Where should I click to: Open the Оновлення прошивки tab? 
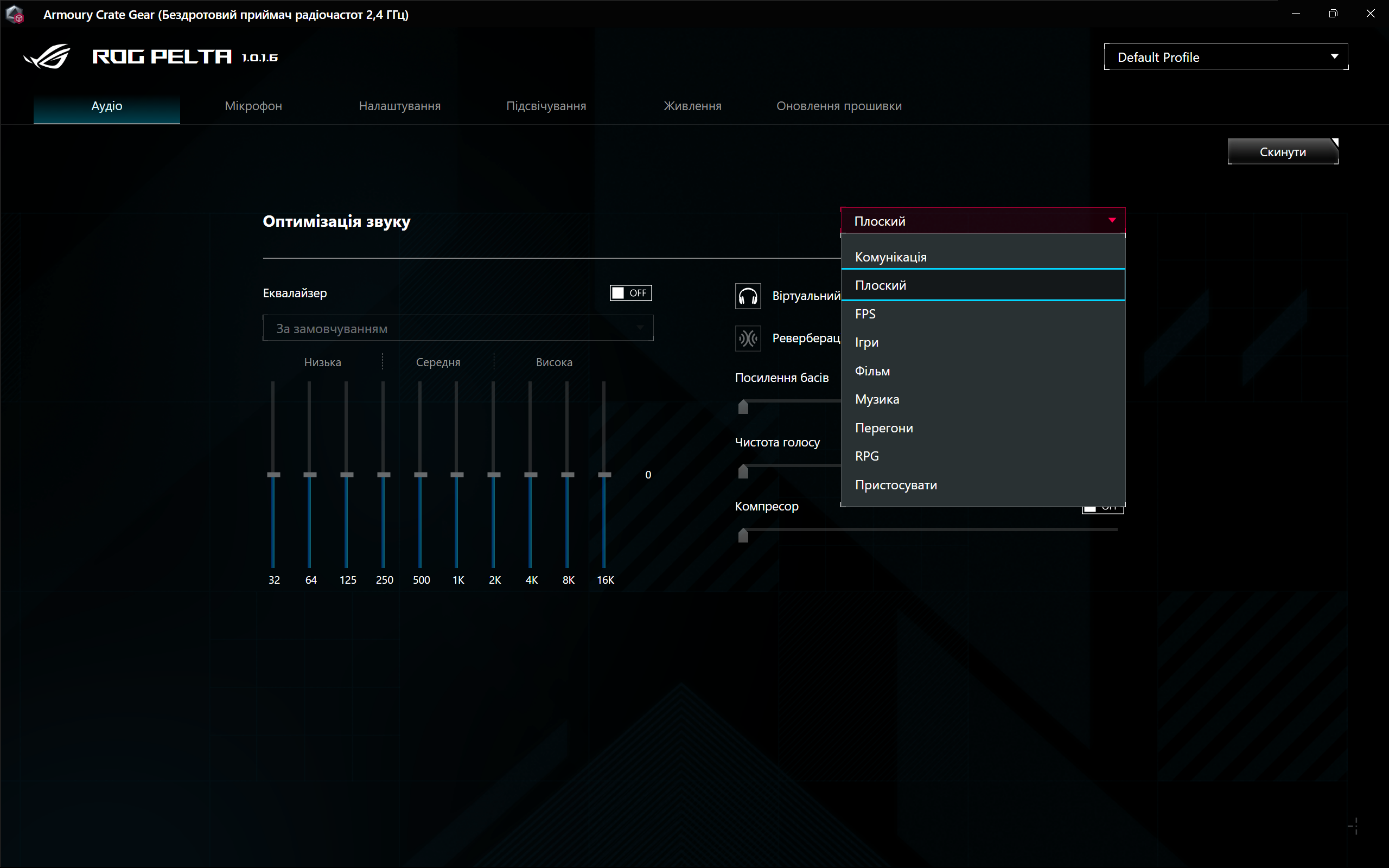click(x=839, y=106)
